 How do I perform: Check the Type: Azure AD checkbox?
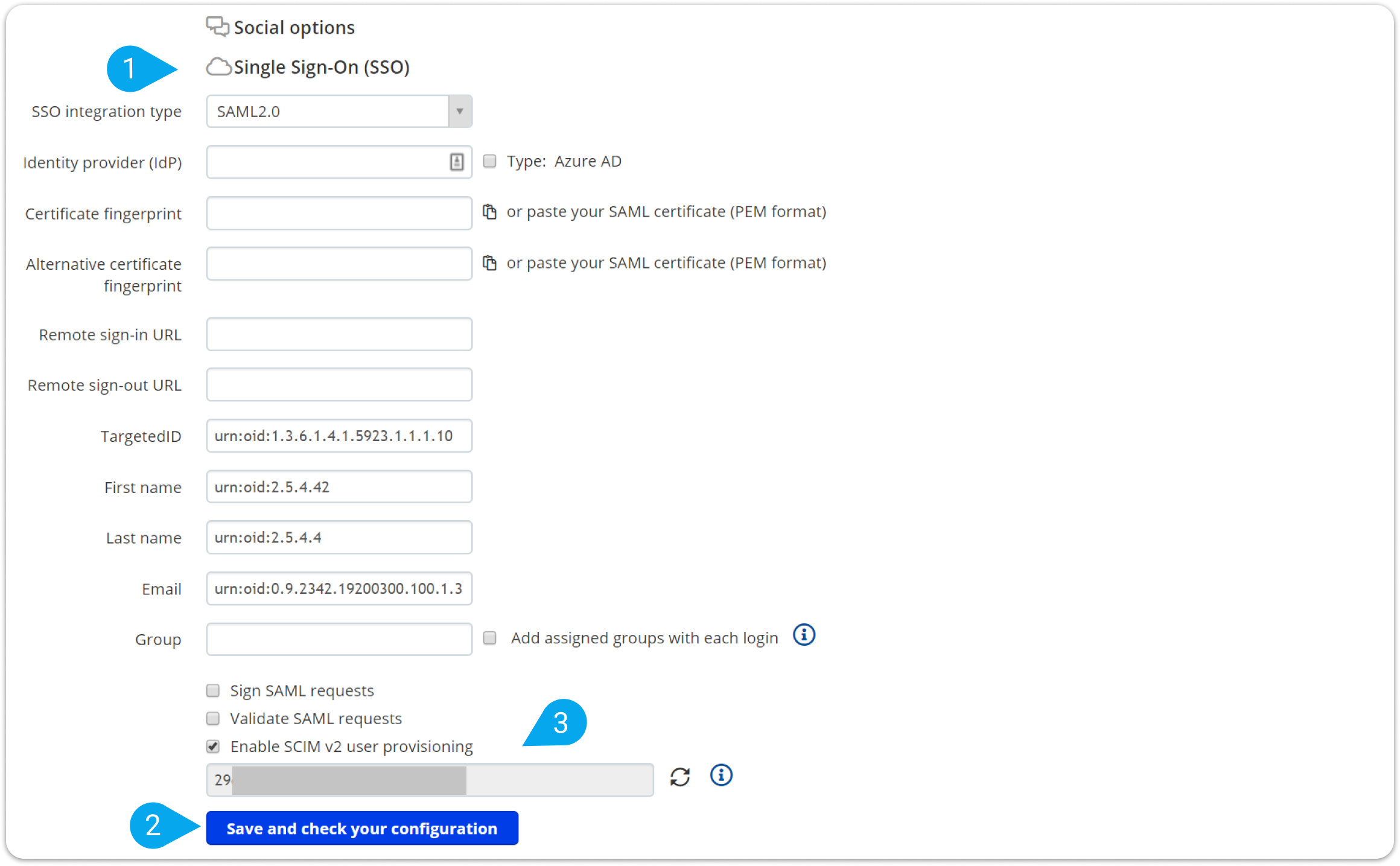(490, 161)
